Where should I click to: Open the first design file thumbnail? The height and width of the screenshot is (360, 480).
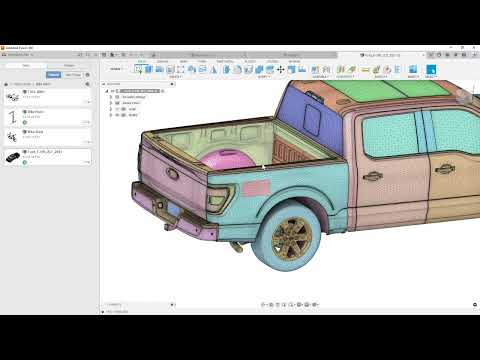tap(13, 97)
